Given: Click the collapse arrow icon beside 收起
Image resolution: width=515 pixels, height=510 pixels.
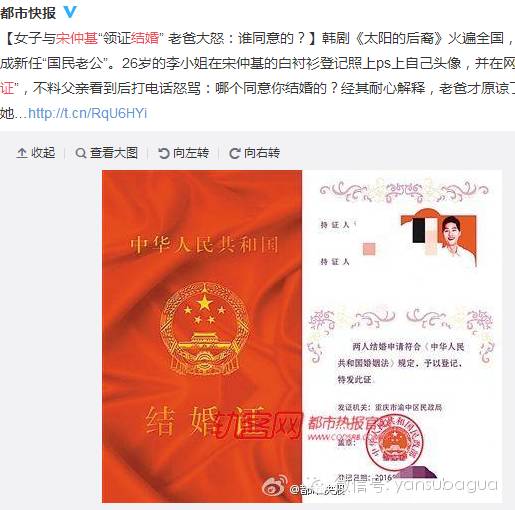Looking at the screenshot, I should (22, 153).
